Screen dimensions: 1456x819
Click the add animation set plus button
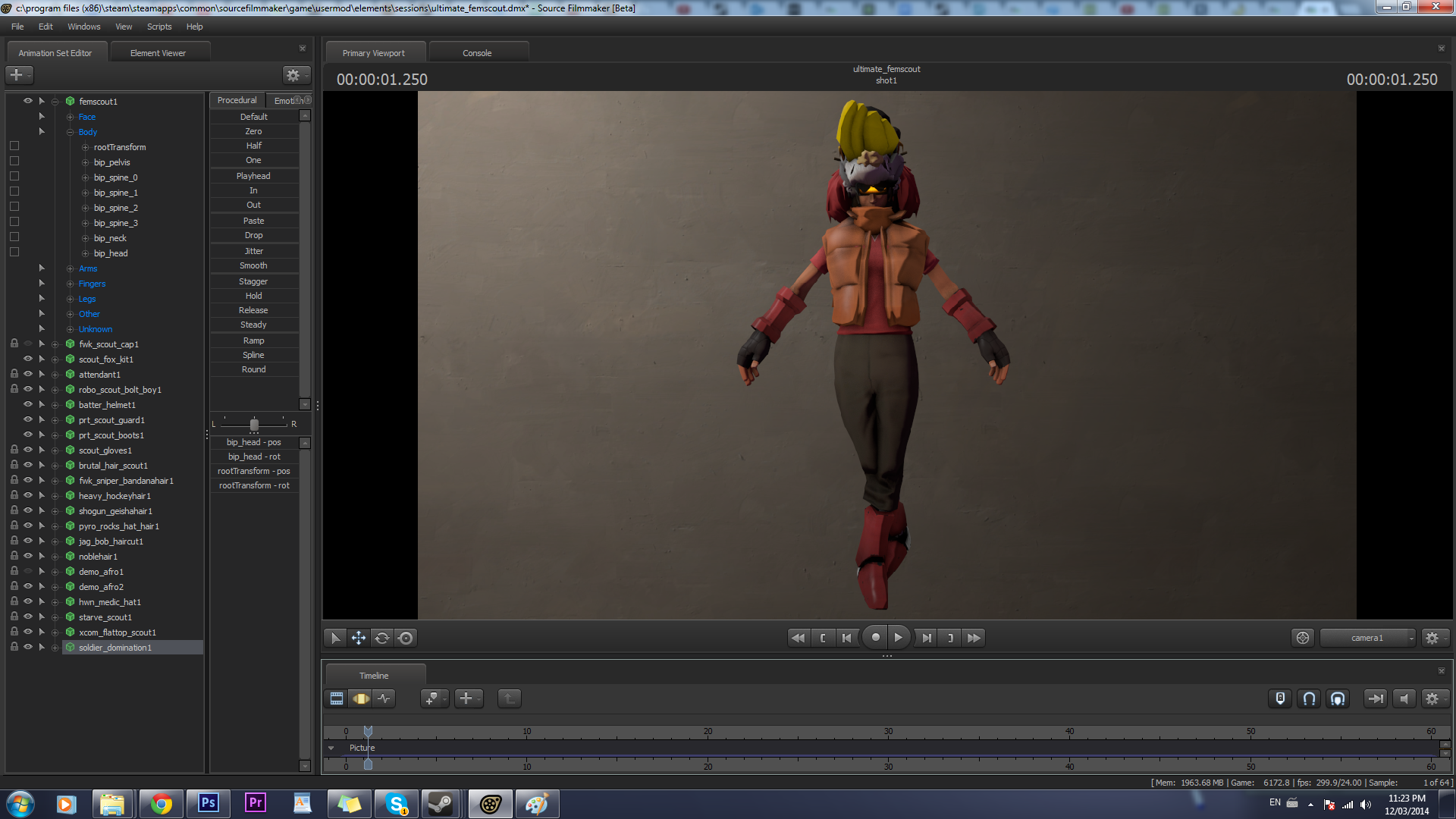click(x=19, y=75)
